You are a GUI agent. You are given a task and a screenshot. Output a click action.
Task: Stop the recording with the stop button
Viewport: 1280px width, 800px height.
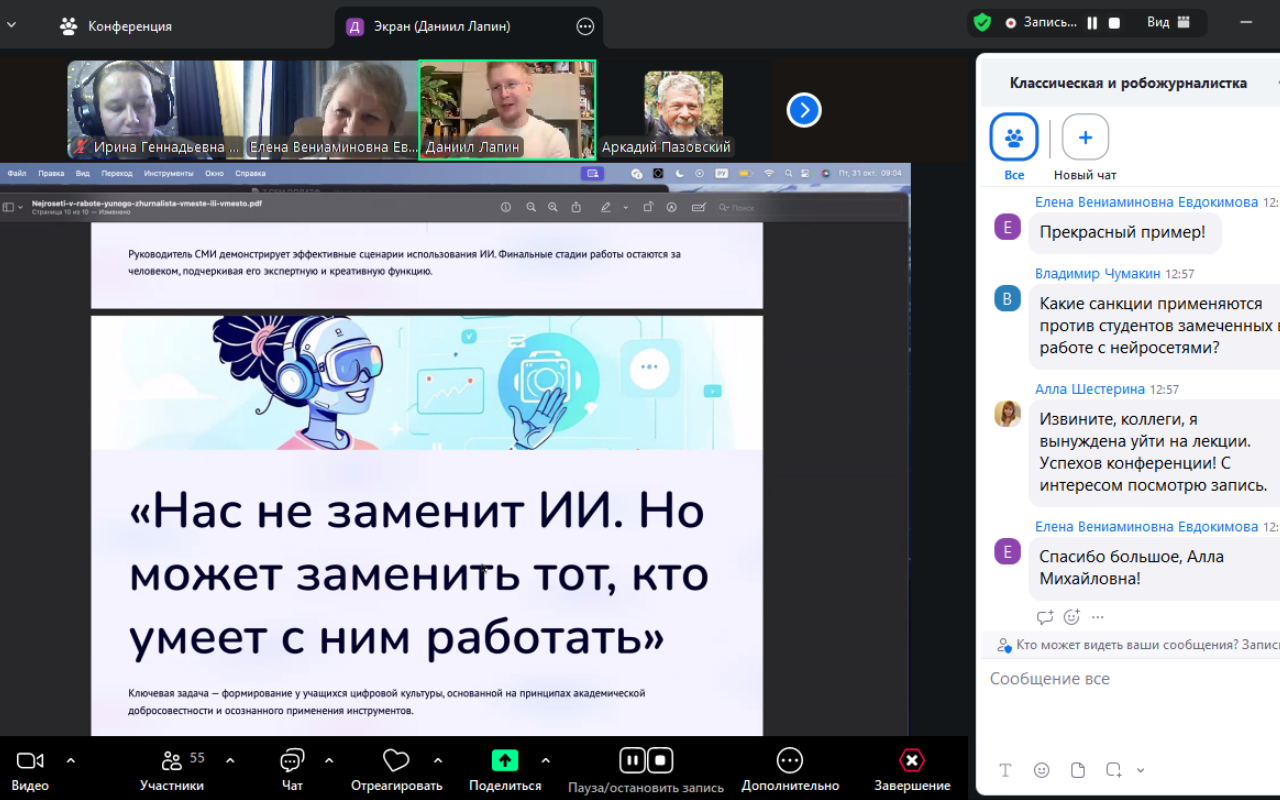tap(658, 760)
